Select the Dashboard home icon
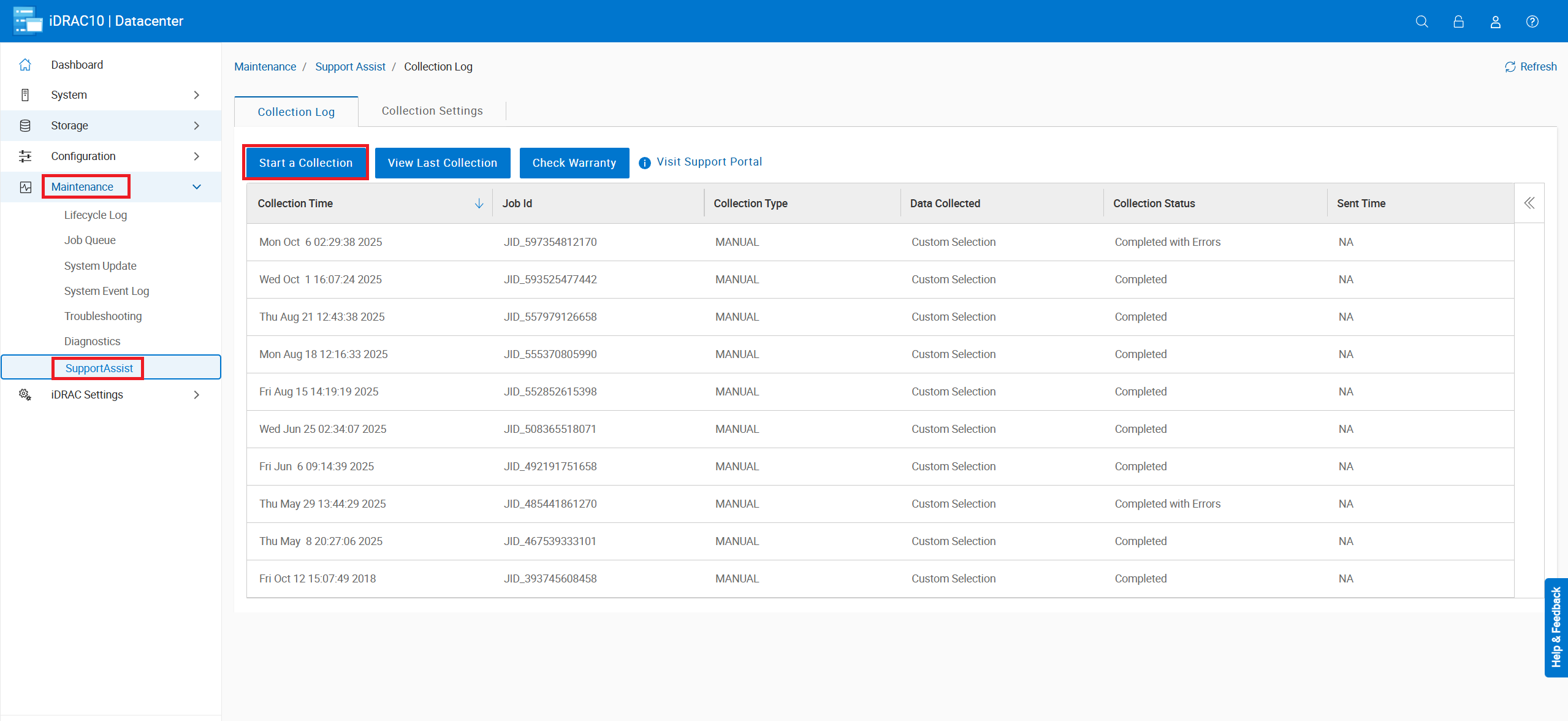This screenshot has width=1568, height=721. coord(25,64)
